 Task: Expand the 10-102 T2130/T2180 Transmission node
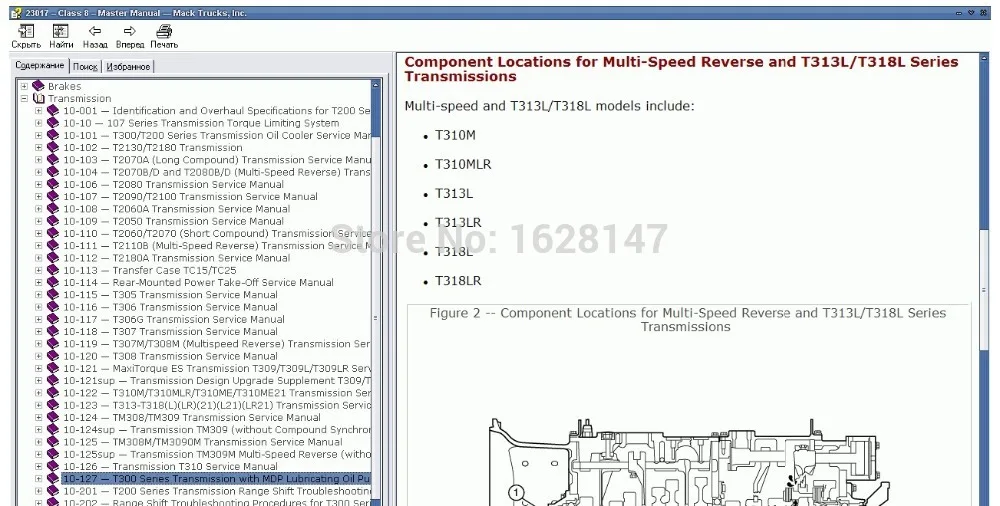point(38,147)
